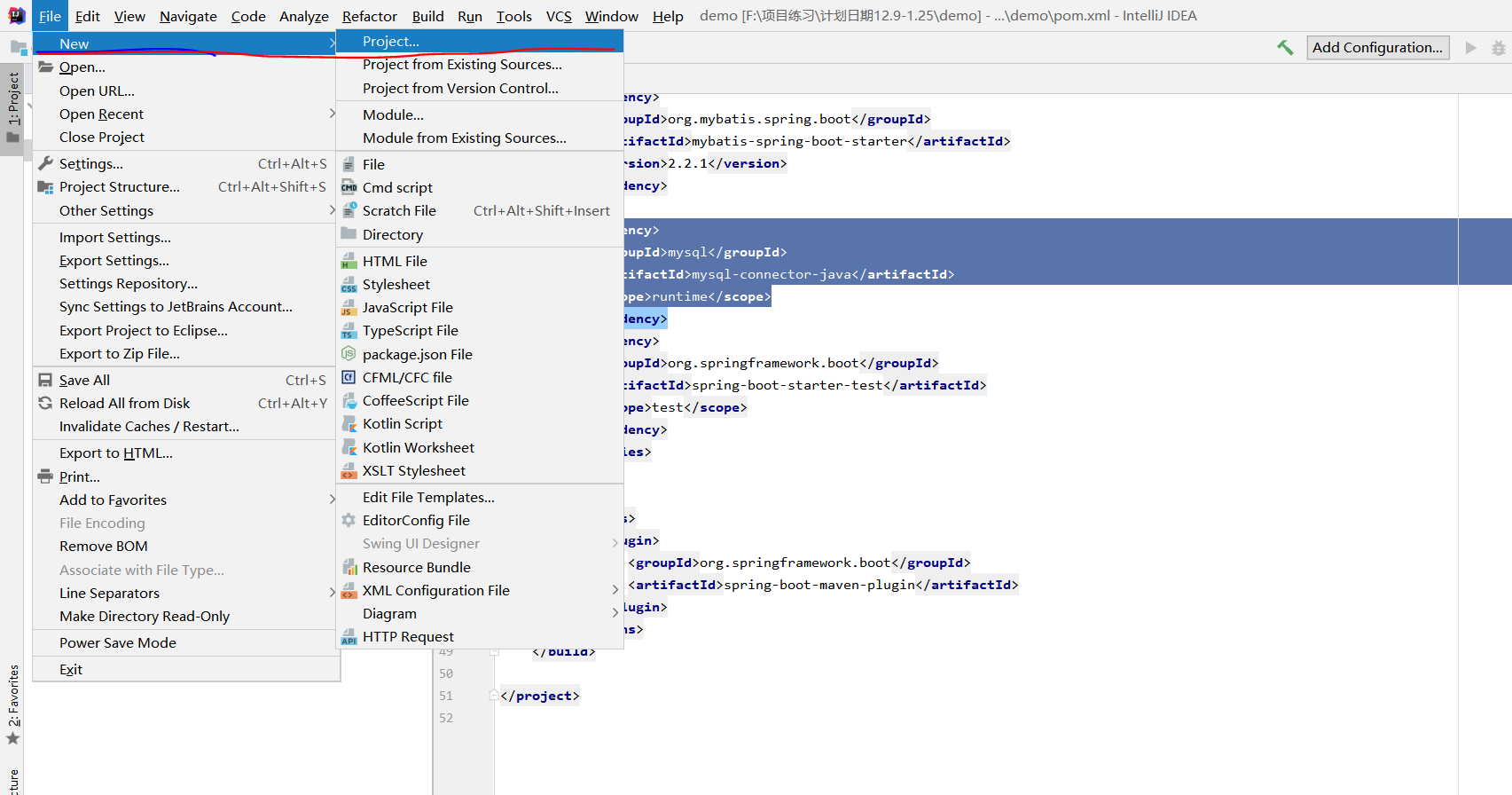Click the IntelliJ IDEA logo icon
This screenshot has width=1512, height=795.
click(17, 15)
